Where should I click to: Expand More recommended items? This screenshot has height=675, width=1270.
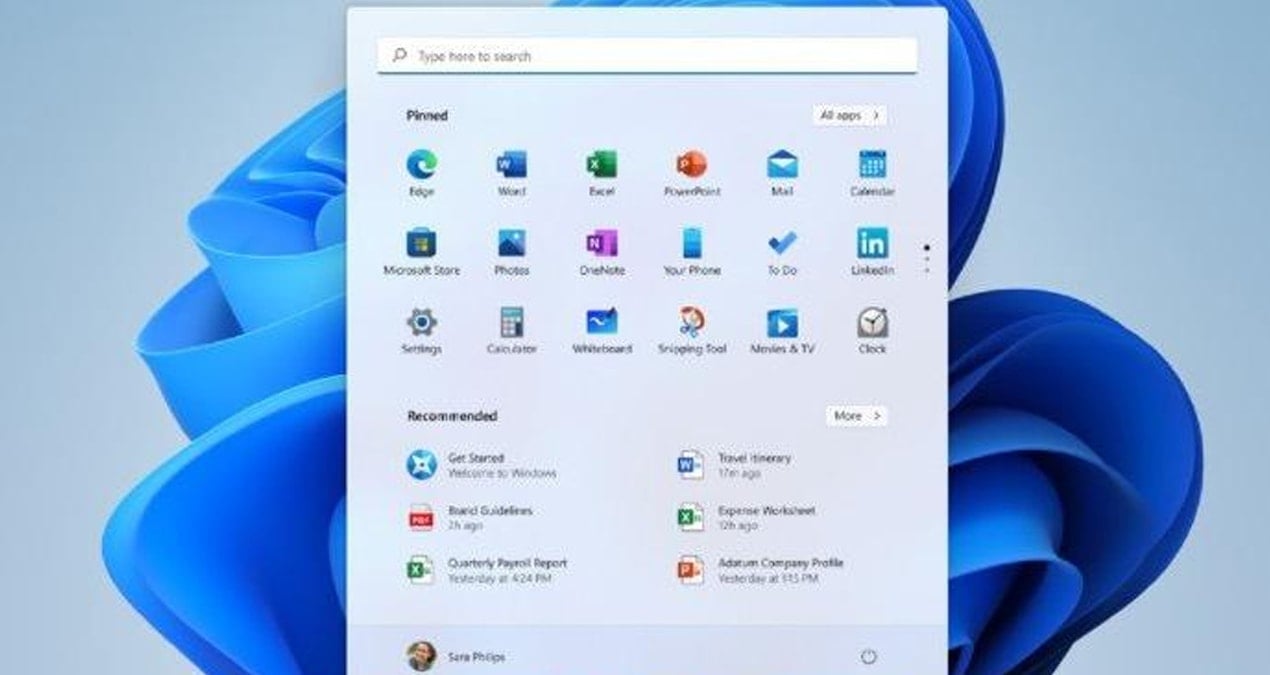point(856,416)
